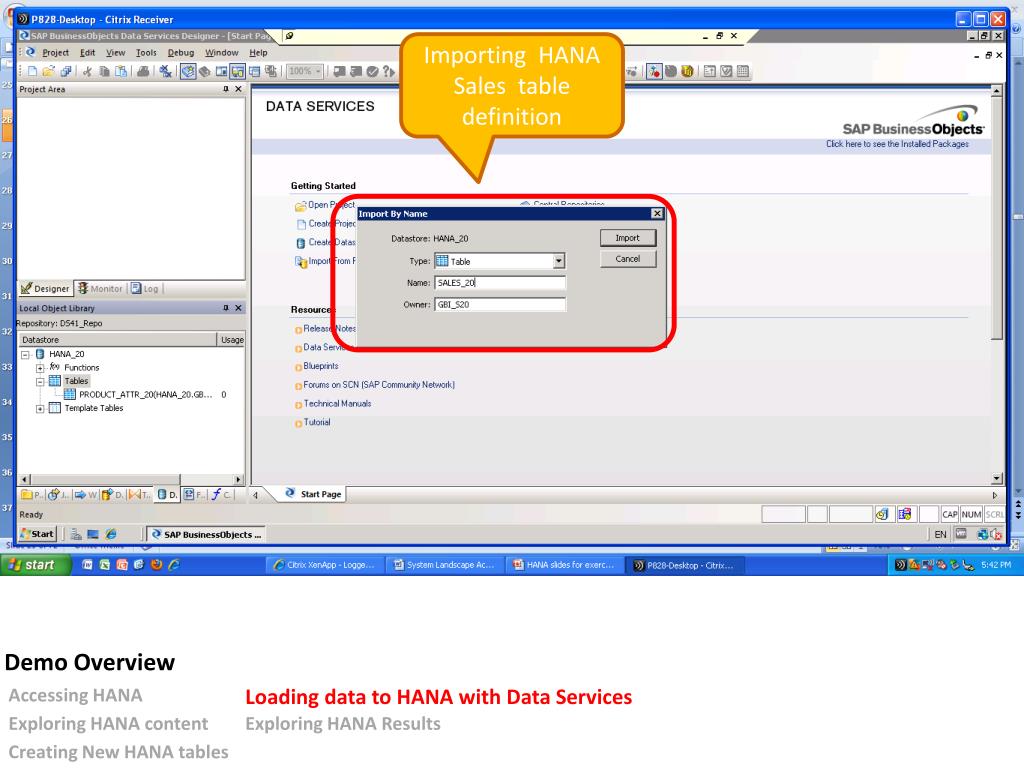Switch to the Monitor tab
This screenshot has width=1024, height=768.
(x=100, y=289)
